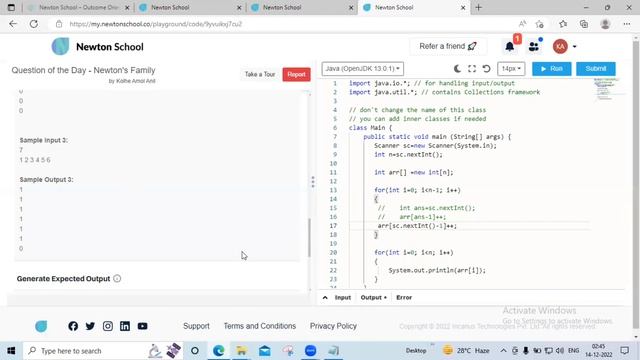The height and width of the screenshot is (360, 640).
Task: Click the code minimap preview
Action: coord(608,90)
